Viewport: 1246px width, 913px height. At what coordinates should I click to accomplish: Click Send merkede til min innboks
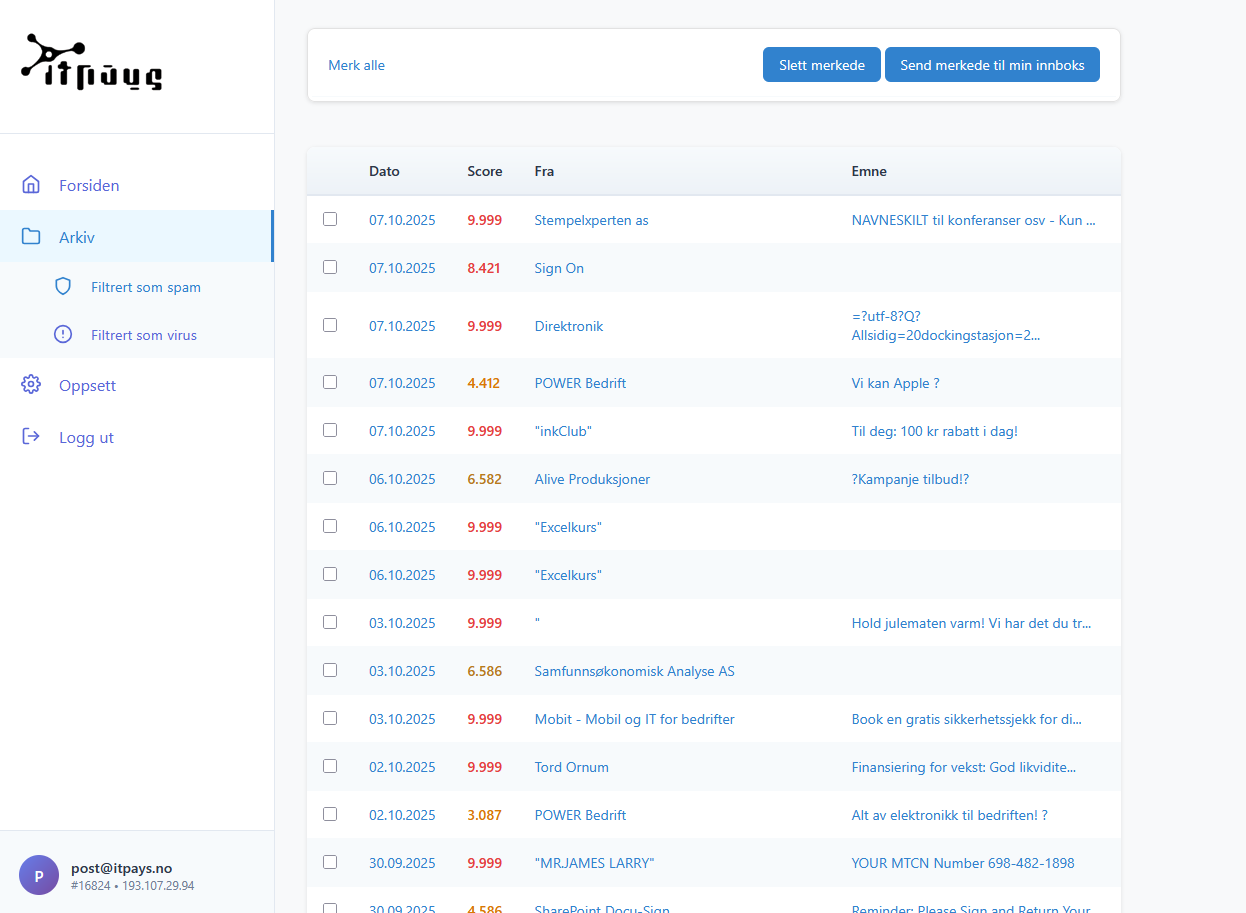pyautogui.click(x=991, y=65)
